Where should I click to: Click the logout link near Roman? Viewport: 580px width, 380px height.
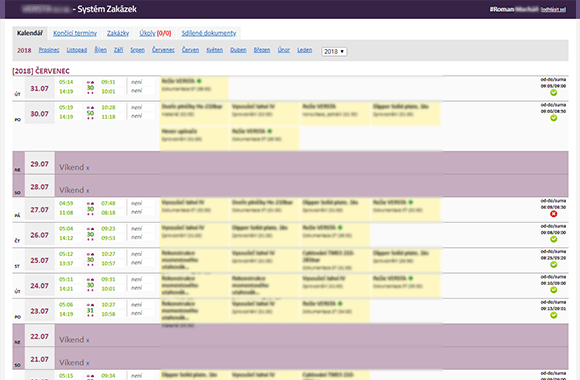553,10
